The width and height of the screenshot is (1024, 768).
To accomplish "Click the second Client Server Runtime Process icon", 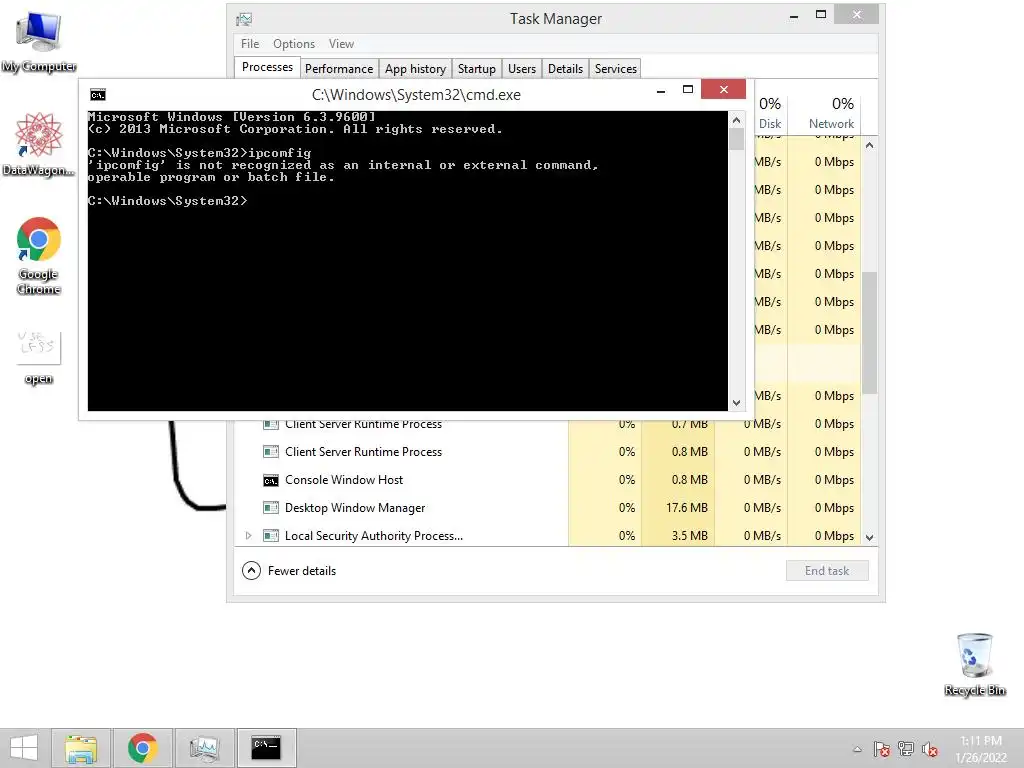I will [270, 451].
